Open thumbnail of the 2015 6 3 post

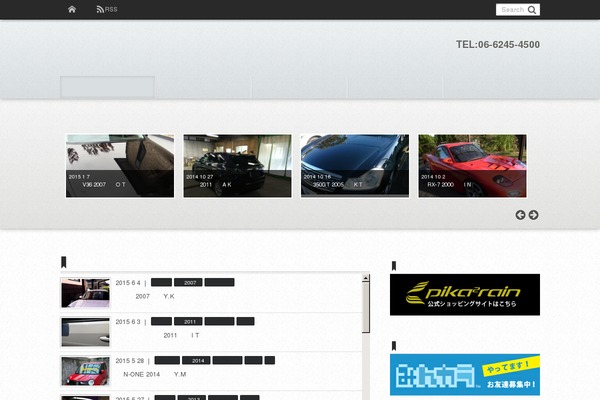pos(85,332)
